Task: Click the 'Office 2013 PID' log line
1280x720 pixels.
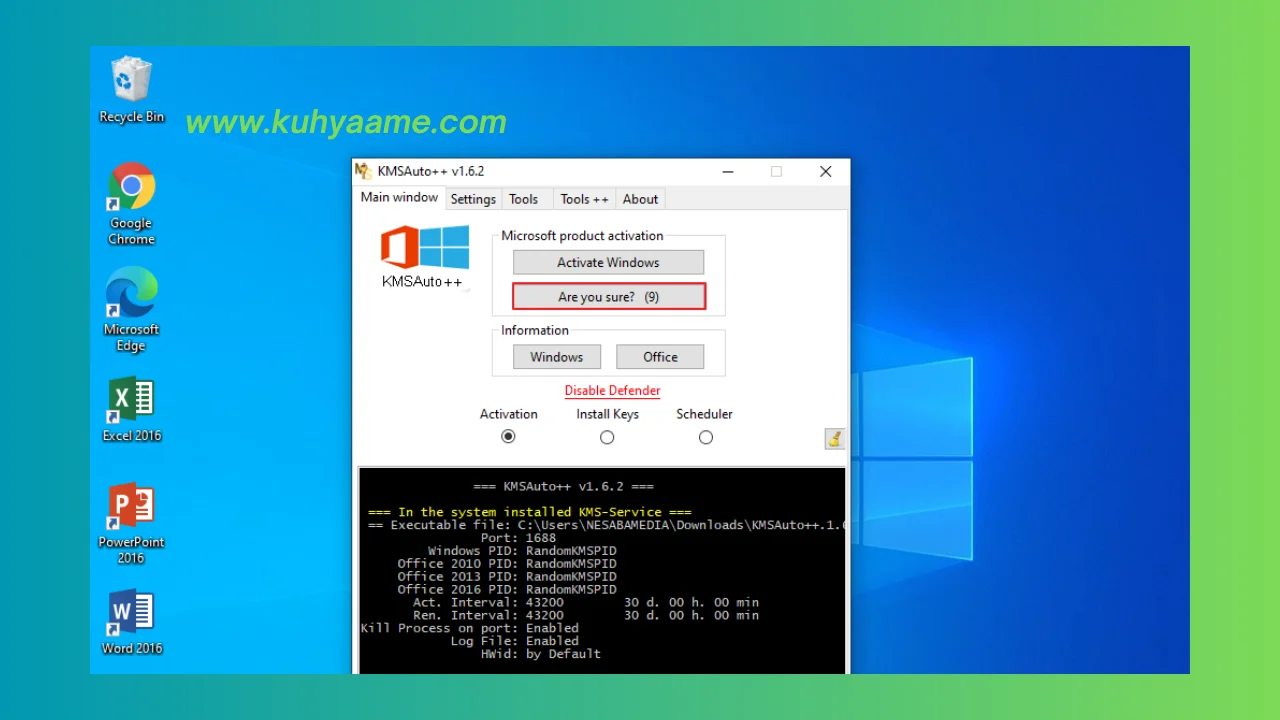Action: [507, 577]
